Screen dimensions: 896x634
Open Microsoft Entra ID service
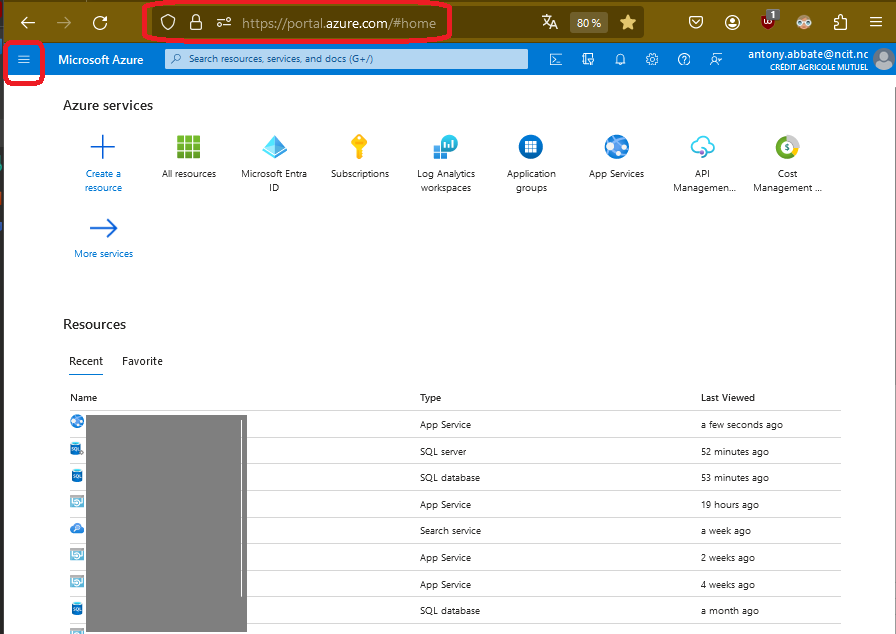click(274, 148)
